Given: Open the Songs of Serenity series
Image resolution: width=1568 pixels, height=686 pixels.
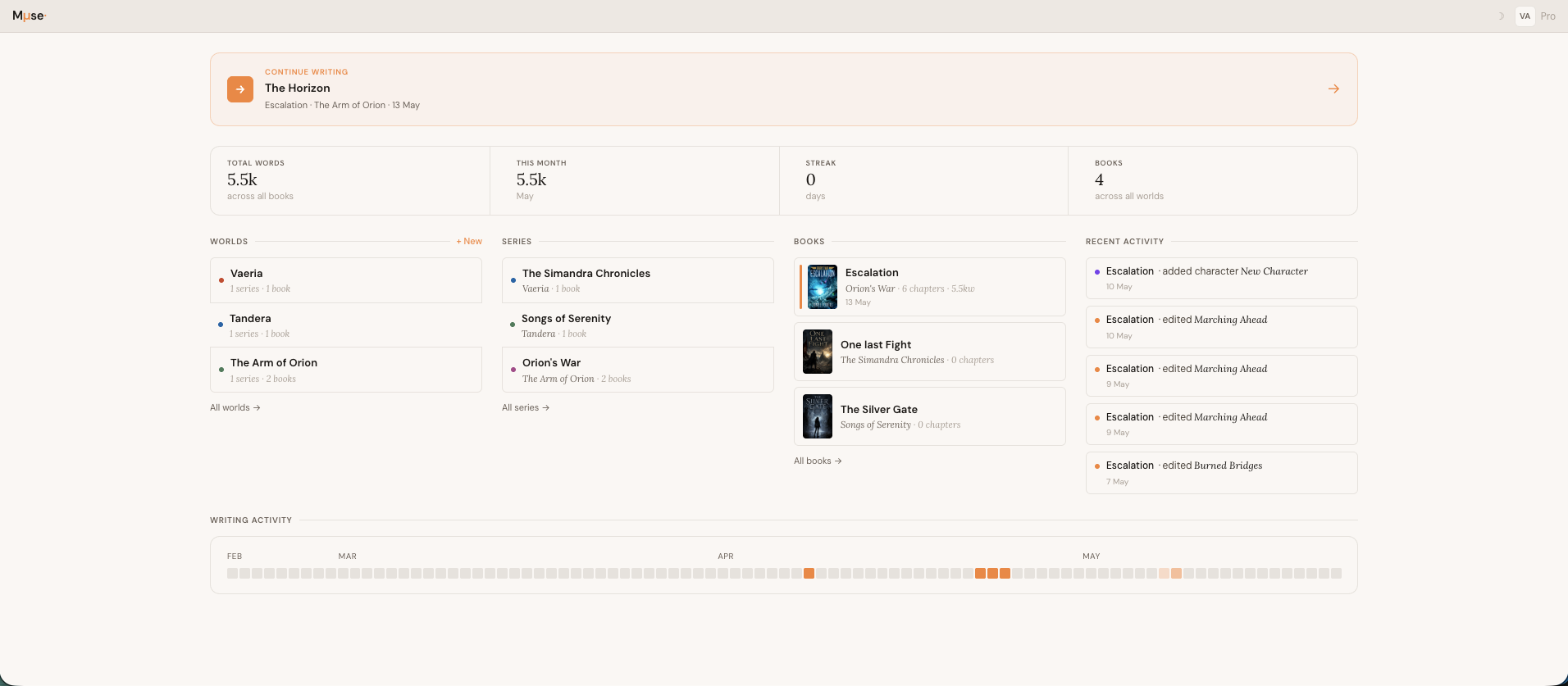Looking at the screenshot, I should click(x=638, y=325).
